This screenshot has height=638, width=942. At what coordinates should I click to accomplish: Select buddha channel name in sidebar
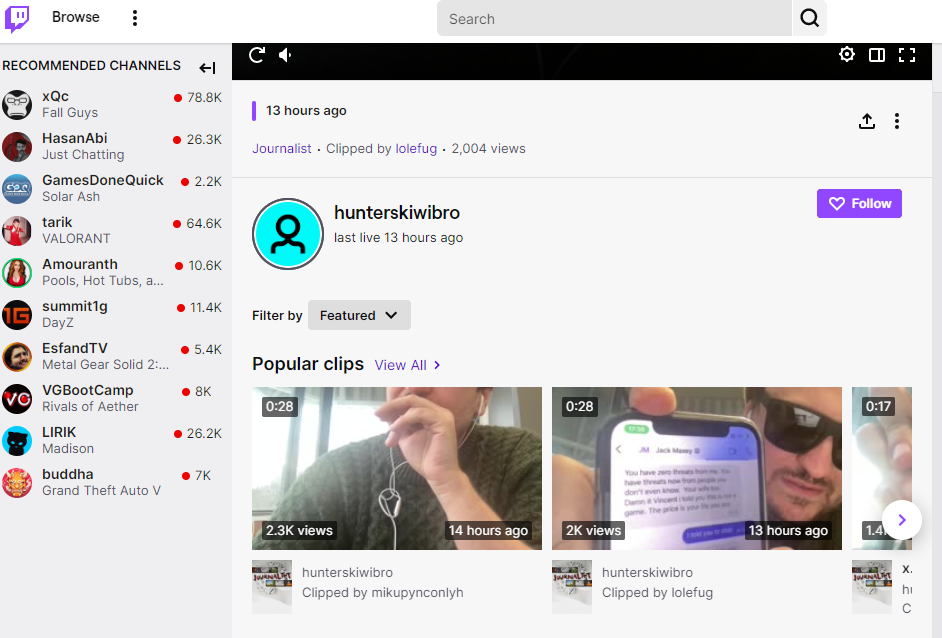click(68, 475)
